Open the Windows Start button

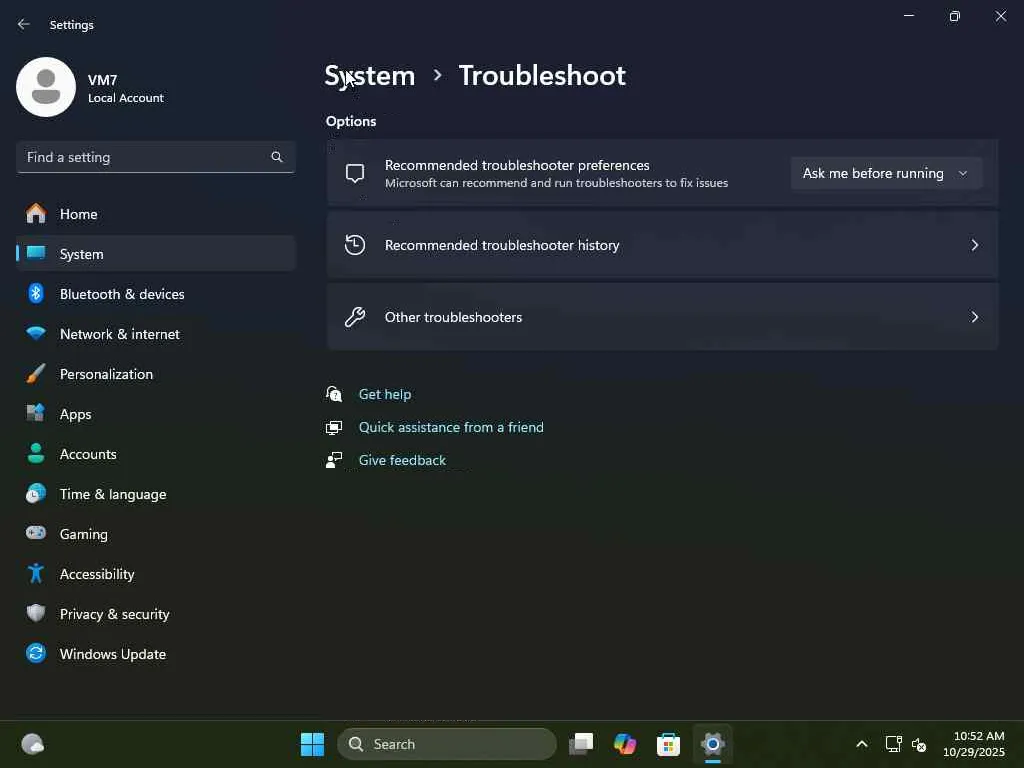(x=312, y=744)
